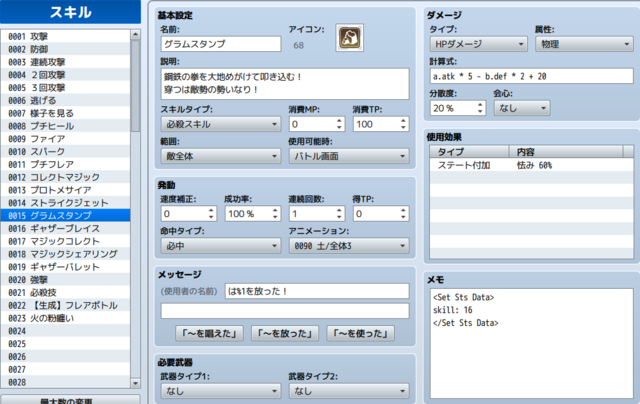
Task: Click the タイプ column header in 使用効果
Action: [469, 152]
